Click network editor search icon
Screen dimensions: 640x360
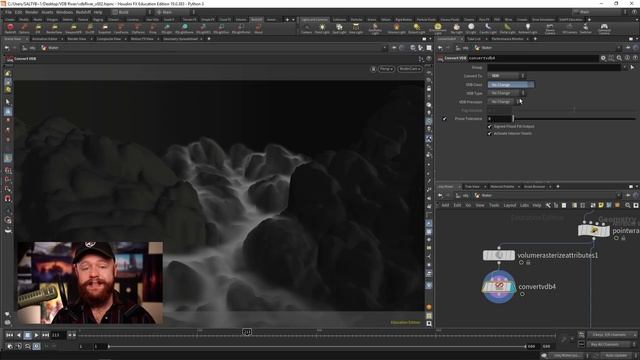628,205
